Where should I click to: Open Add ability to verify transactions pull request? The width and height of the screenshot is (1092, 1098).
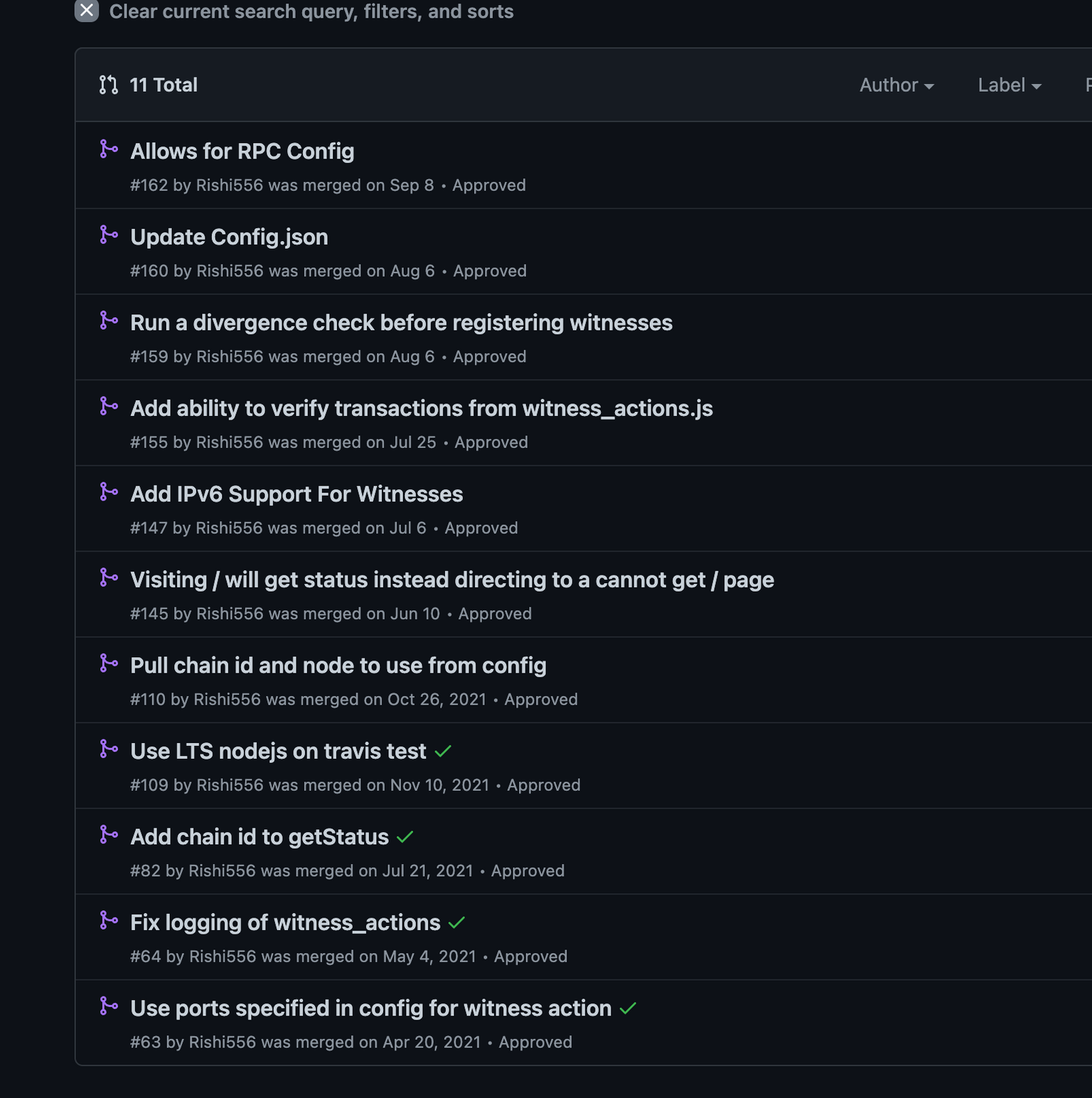coord(422,409)
